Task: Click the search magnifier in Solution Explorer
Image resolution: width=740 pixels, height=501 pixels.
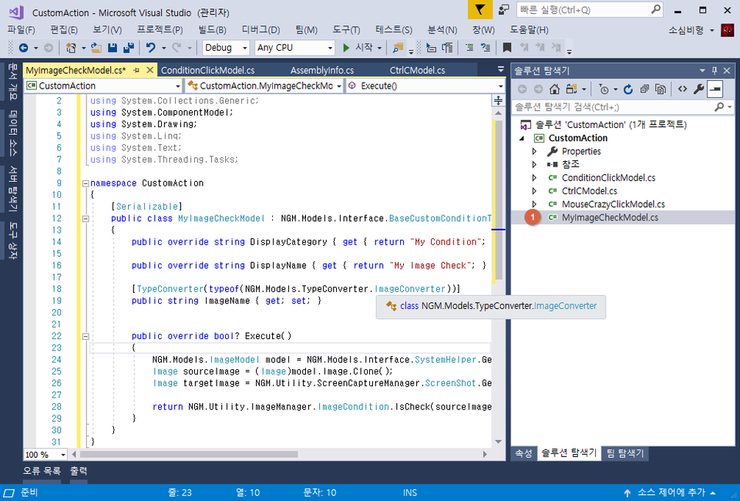Action: (x=719, y=107)
